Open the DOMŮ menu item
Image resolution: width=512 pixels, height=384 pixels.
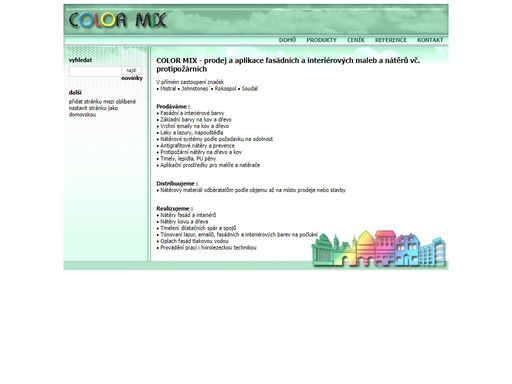(287, 40)
